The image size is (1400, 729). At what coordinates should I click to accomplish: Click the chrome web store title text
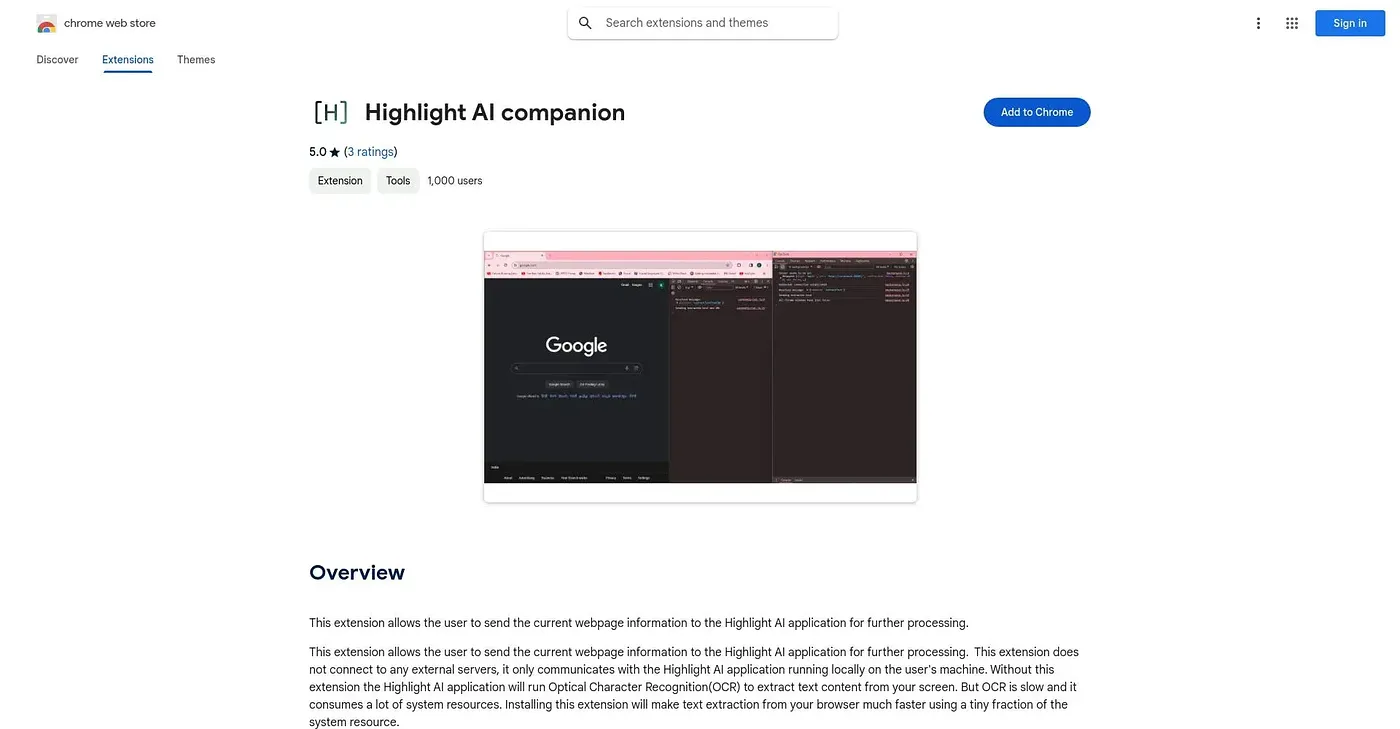point(110,23)
